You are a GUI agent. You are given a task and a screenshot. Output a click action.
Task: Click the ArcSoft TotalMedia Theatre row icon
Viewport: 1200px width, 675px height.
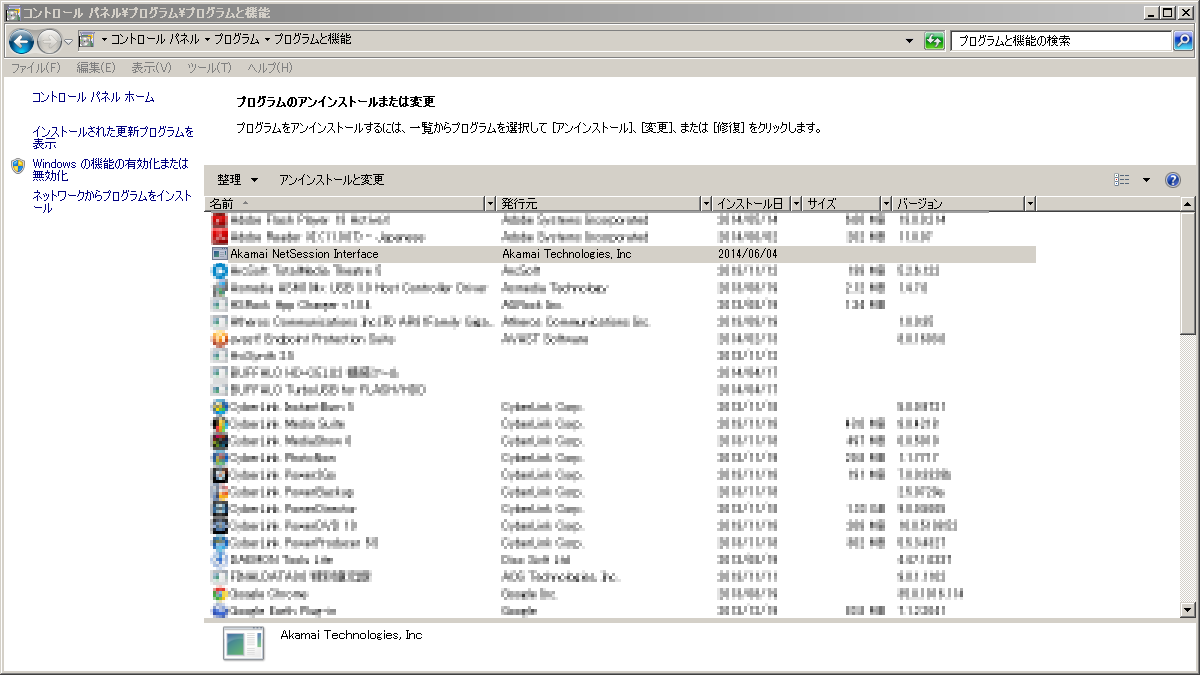tap(220, 271)
